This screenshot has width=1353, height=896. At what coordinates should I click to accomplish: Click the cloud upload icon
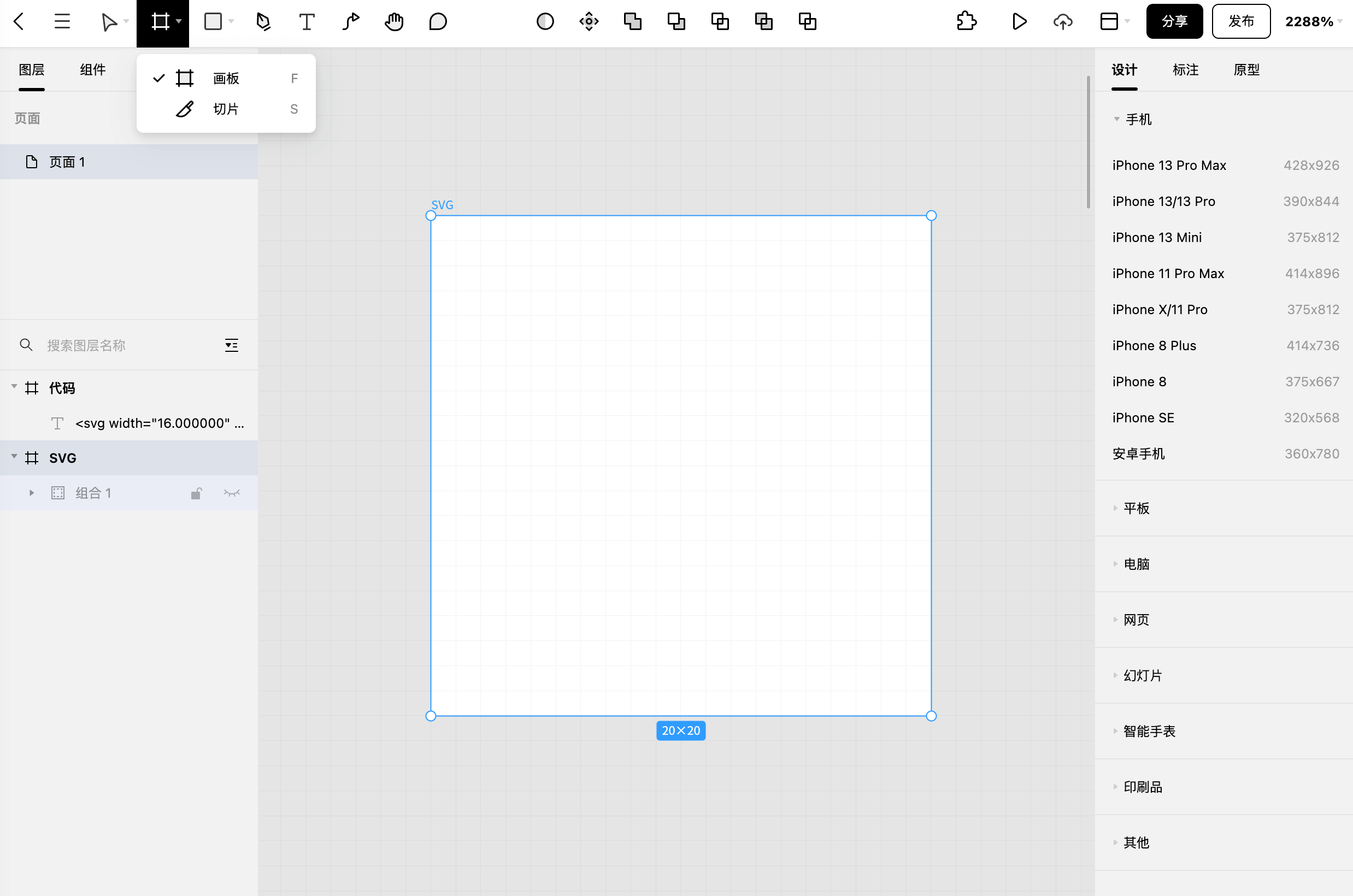pos(1063,22)
